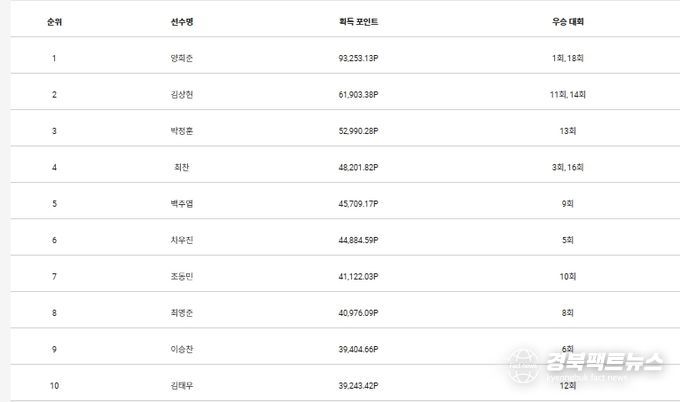
Task: Click player name in rank 1 row
Action: [181, 58]
